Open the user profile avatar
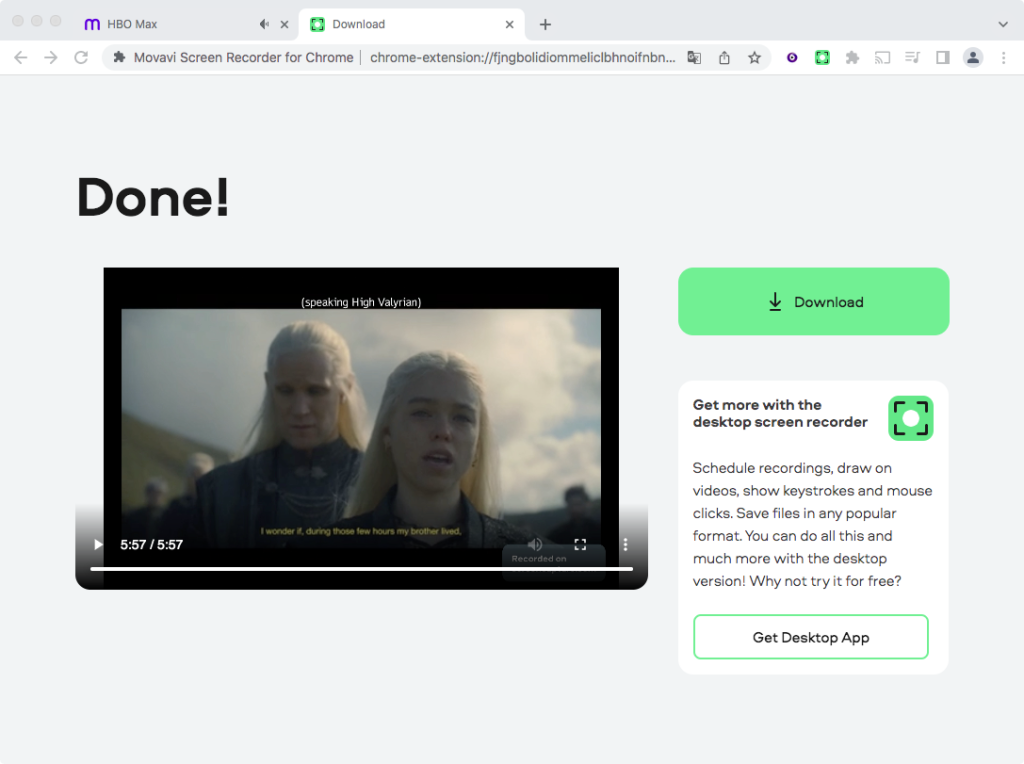The height and width of the screenshot is (764, 1024). pyautogui.click(x=972, y=57)
